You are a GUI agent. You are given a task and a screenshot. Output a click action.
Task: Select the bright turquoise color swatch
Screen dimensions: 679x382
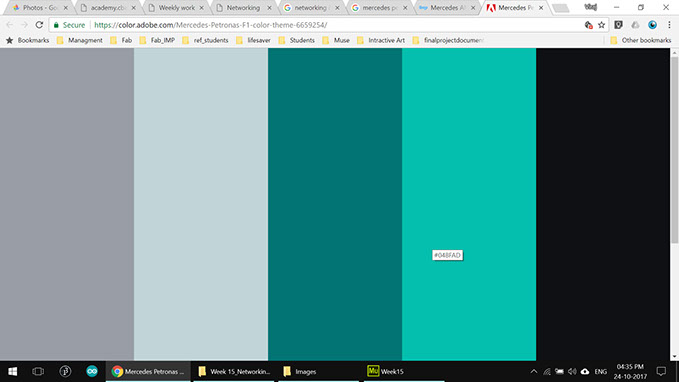[469, 204]
